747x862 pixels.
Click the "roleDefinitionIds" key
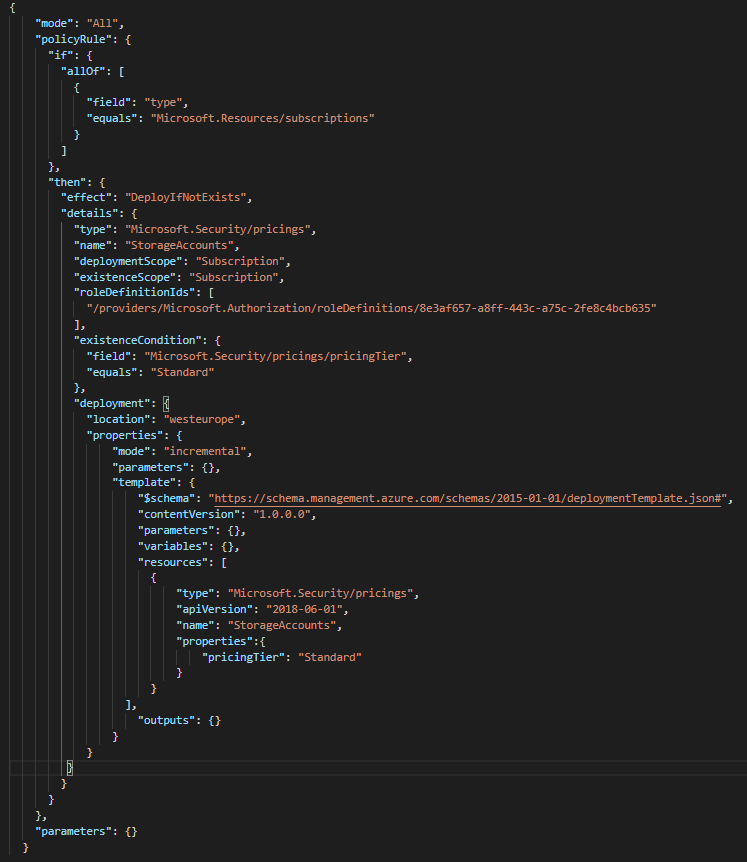tap(135, 292)
